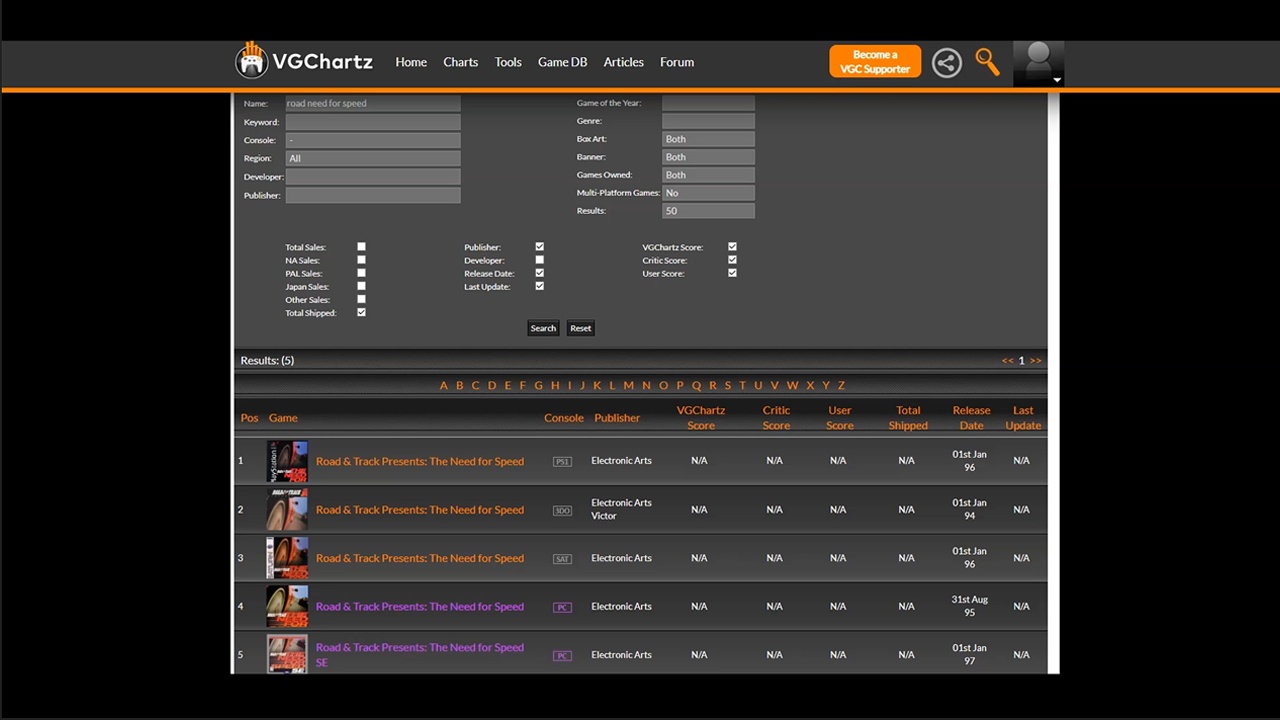
Task: Open box art thumbnail of row 5
Action: (287, 654)
